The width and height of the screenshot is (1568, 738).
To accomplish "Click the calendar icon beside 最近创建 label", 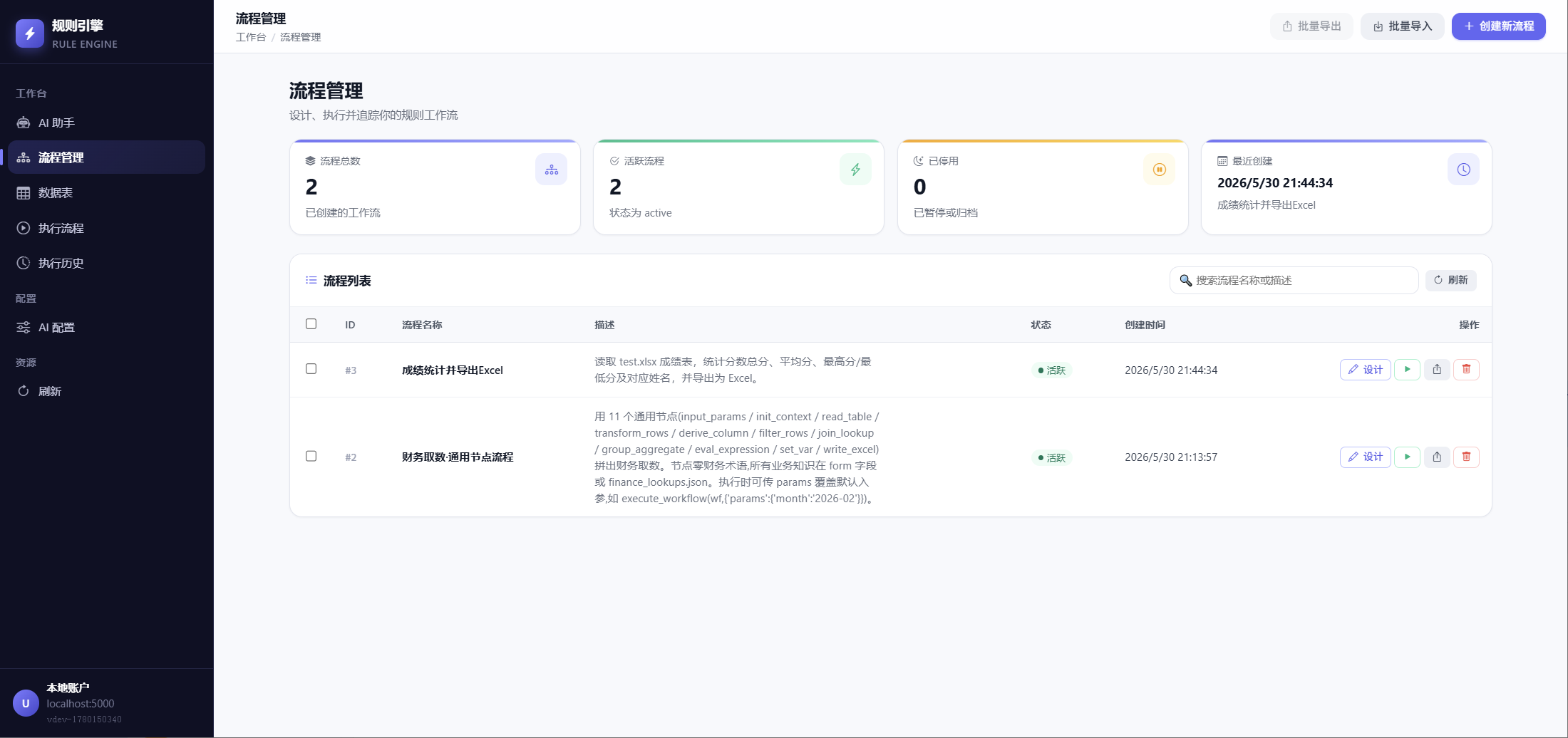I will coord(1222,161).
